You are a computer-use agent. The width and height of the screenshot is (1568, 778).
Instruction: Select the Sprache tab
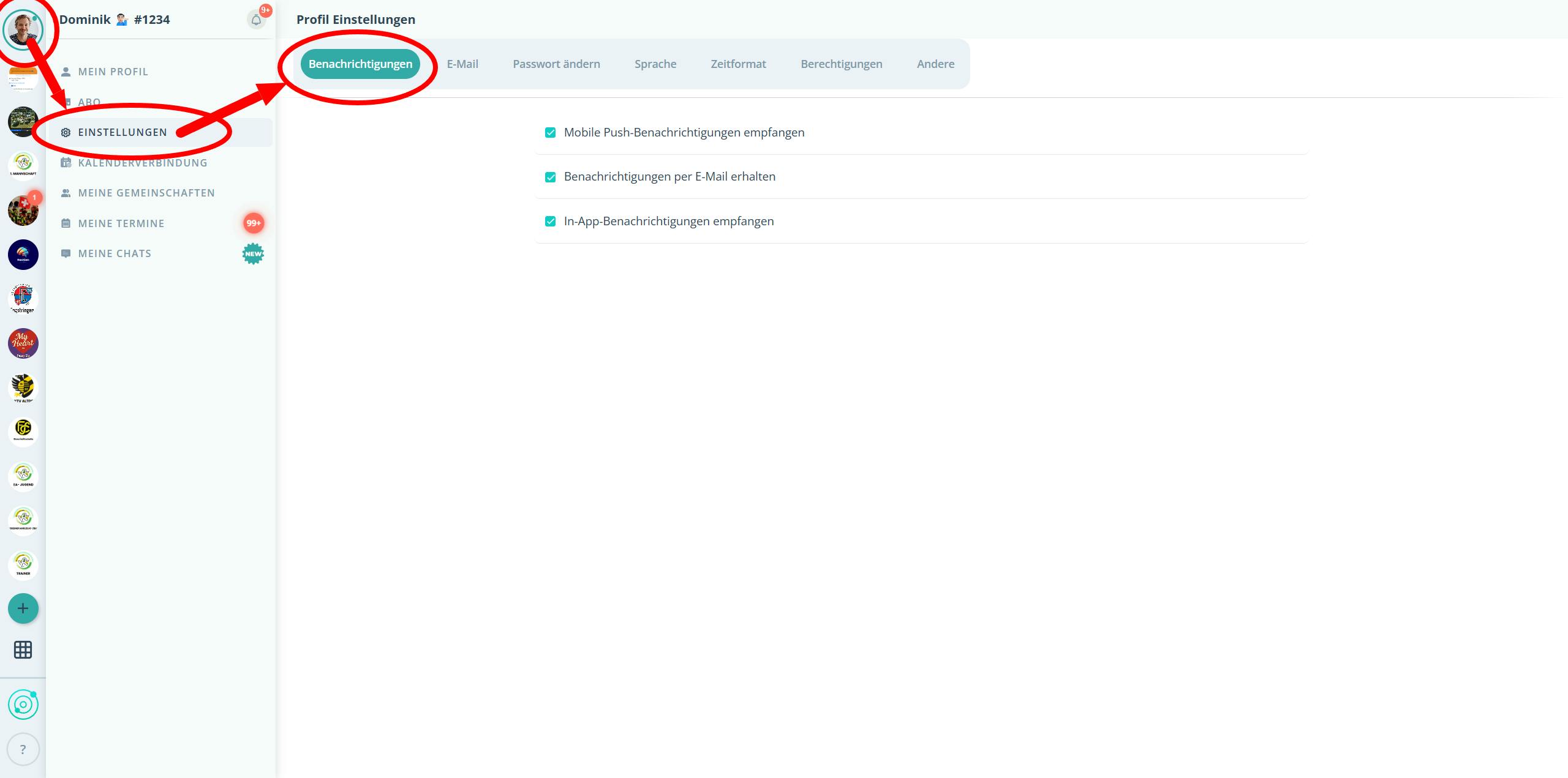click(x=655, y=64)
